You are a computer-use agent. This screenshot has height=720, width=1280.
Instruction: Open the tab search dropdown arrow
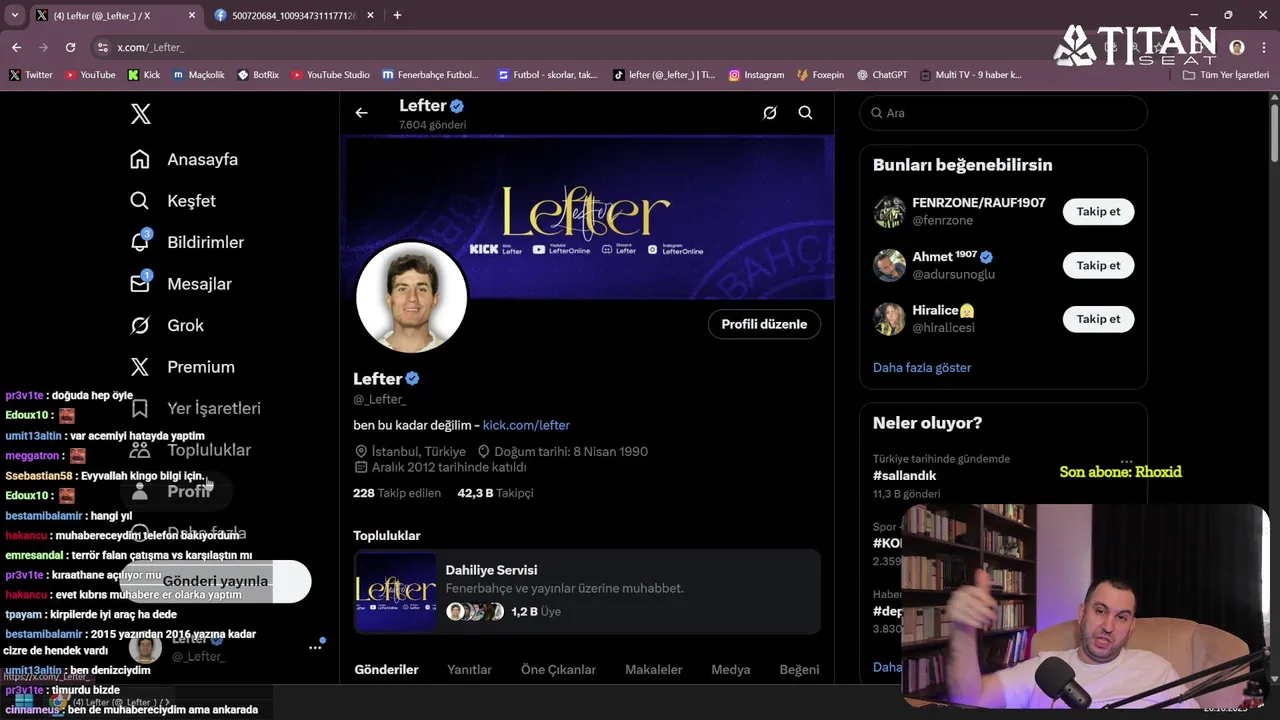tap(14, 15)
